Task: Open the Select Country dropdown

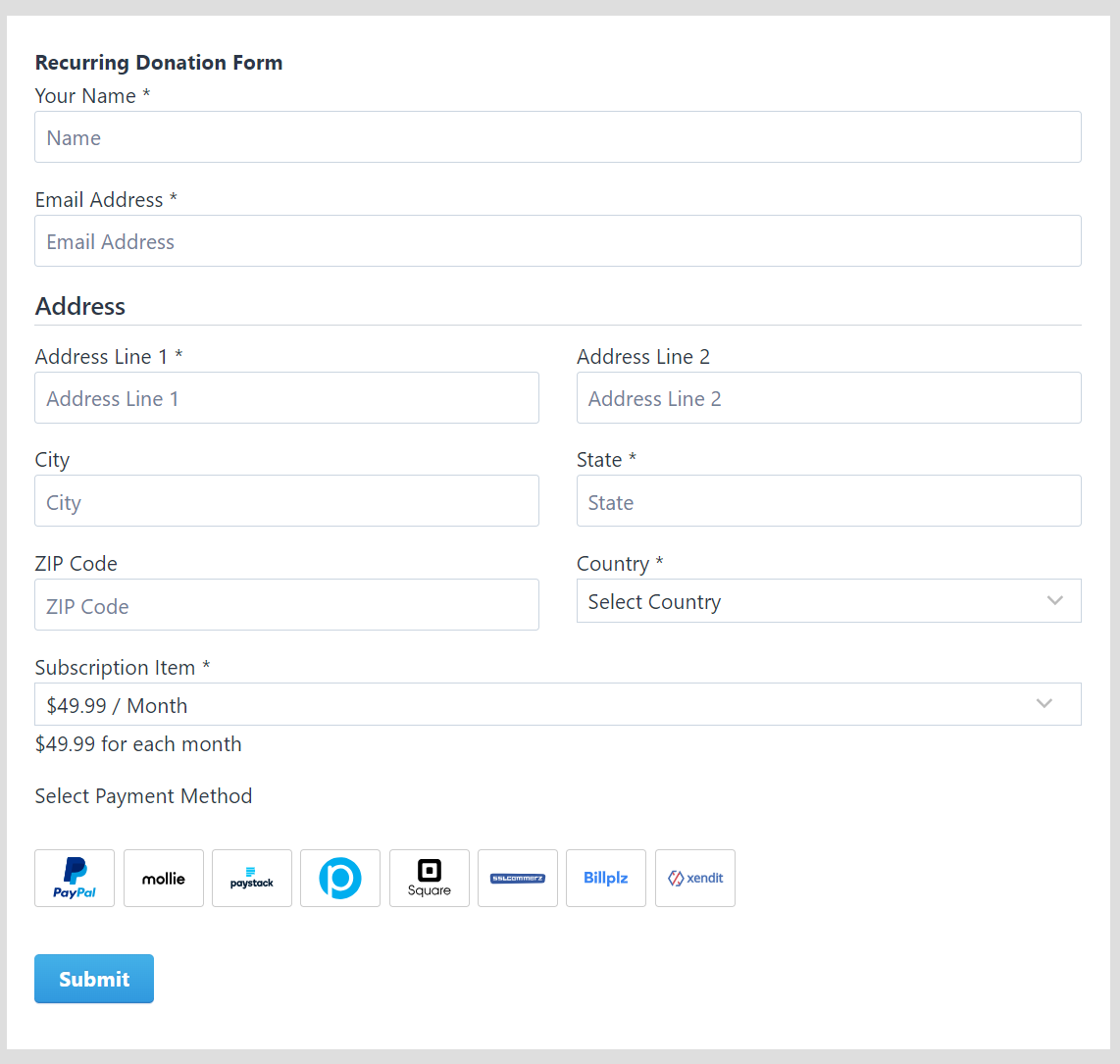Action: (x=829, y=600)
